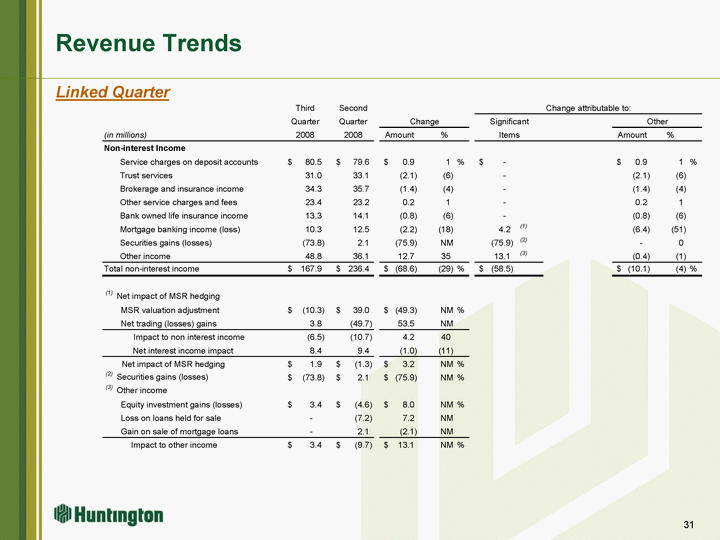Viewport: 720px width, 540px height.
Task: Select the page number '31'
Action: (x=688, y=524)
